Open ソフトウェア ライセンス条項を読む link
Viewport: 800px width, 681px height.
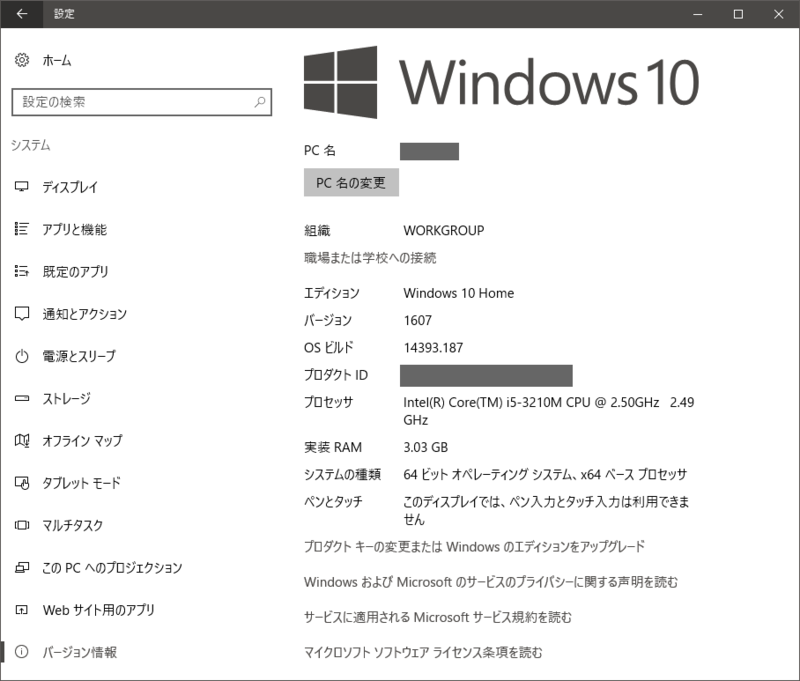pyautogui.click(x=423, y=652)
